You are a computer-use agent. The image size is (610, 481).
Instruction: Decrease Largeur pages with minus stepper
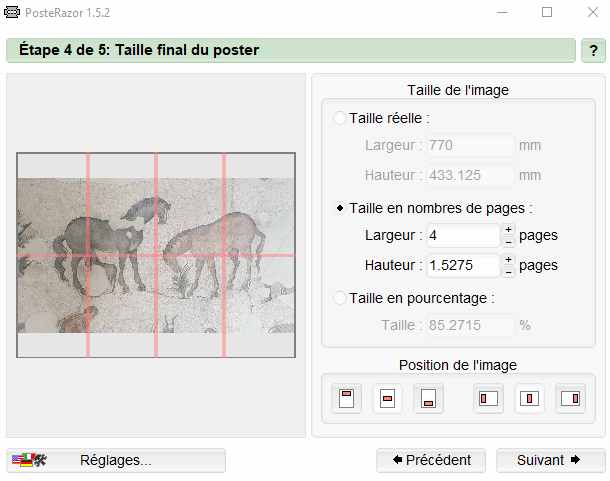tap(508, 242)
